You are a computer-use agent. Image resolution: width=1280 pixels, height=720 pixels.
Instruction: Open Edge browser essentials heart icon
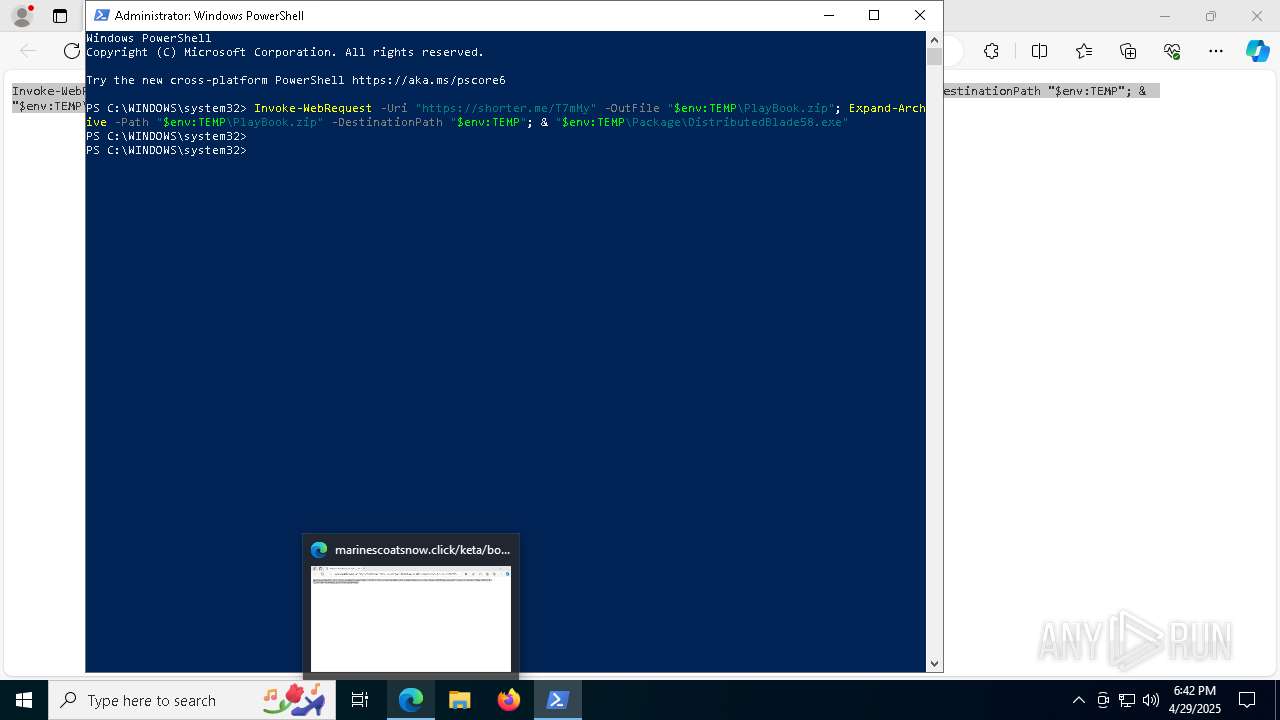1172,51
